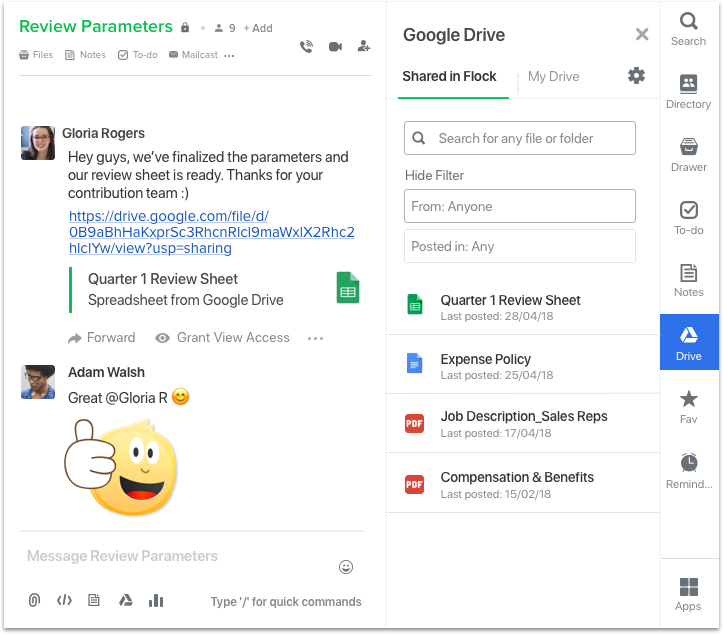Open the Job Description_Sales Reps PDF
Screen dimensions: 723x634
(x=523, y=424)
